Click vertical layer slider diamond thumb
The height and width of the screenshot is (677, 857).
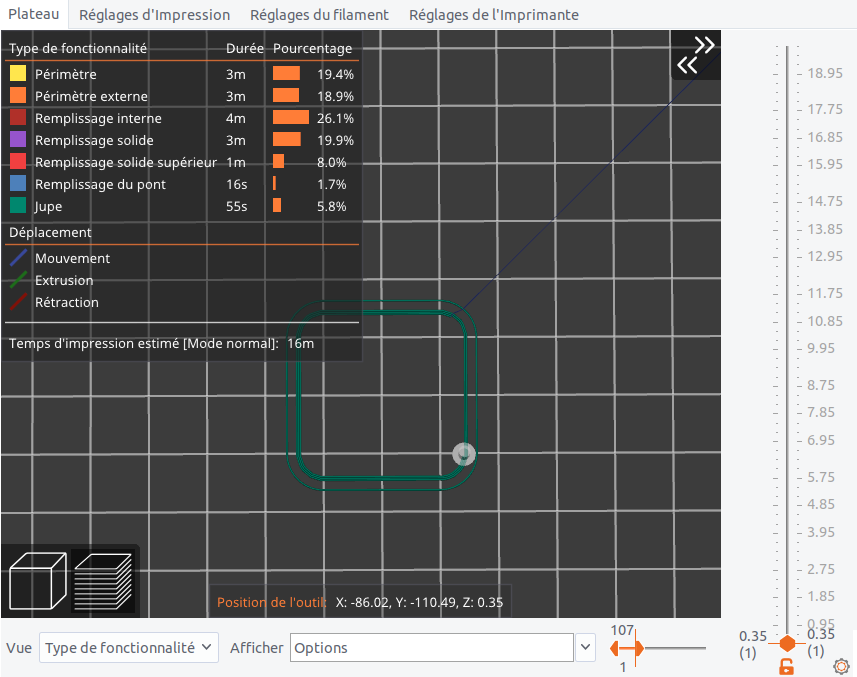pyautogui.click(x=787, y=643)
